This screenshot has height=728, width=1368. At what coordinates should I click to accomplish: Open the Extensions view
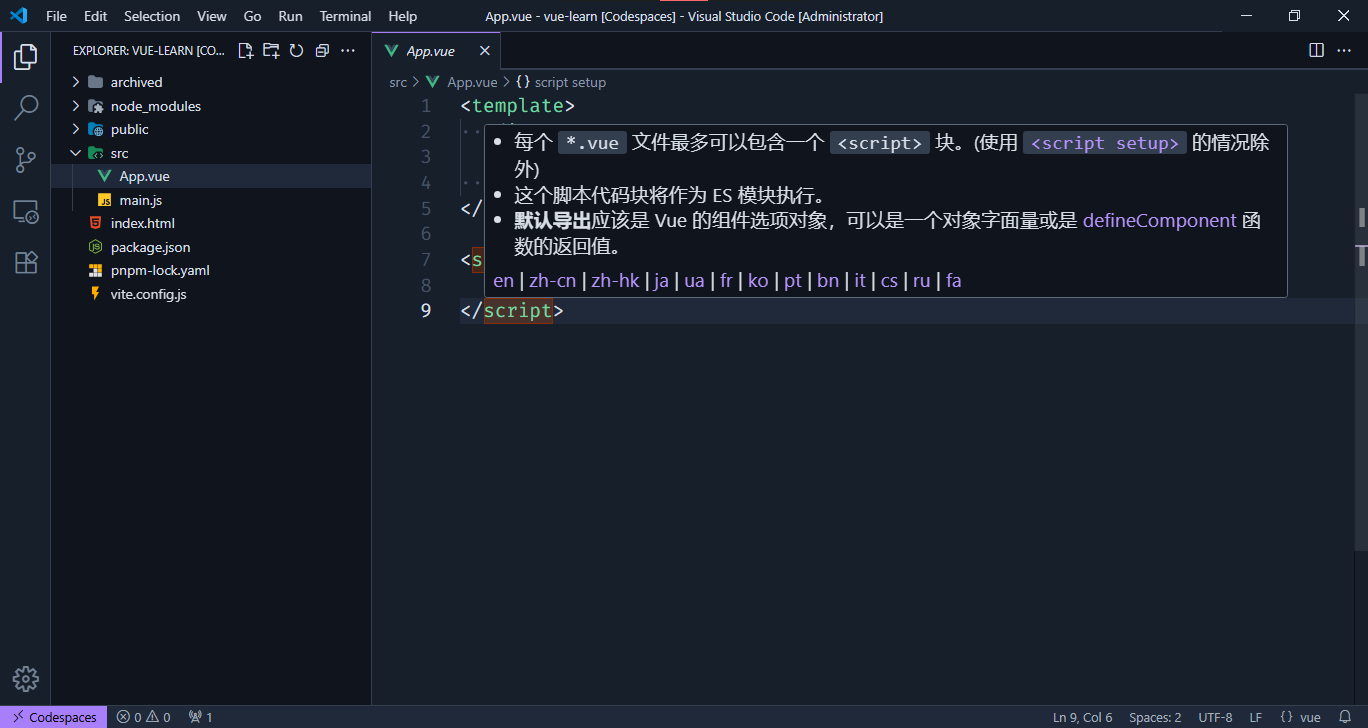pos(26,262)
